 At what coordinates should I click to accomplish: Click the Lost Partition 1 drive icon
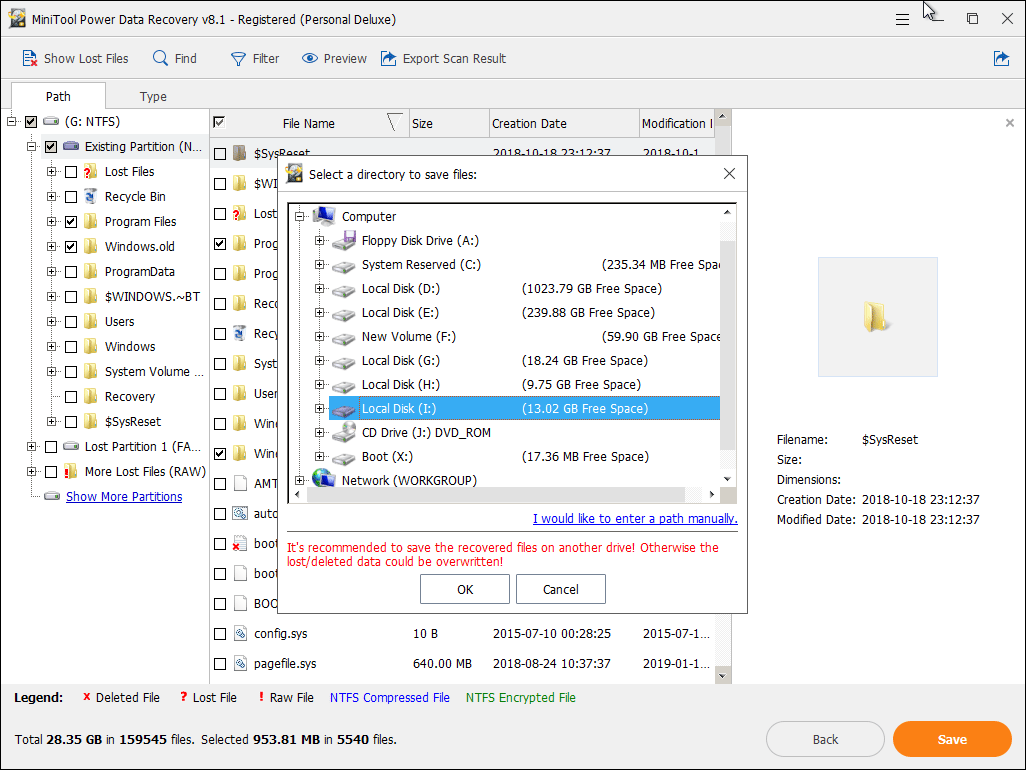click(x=71, y=446)
